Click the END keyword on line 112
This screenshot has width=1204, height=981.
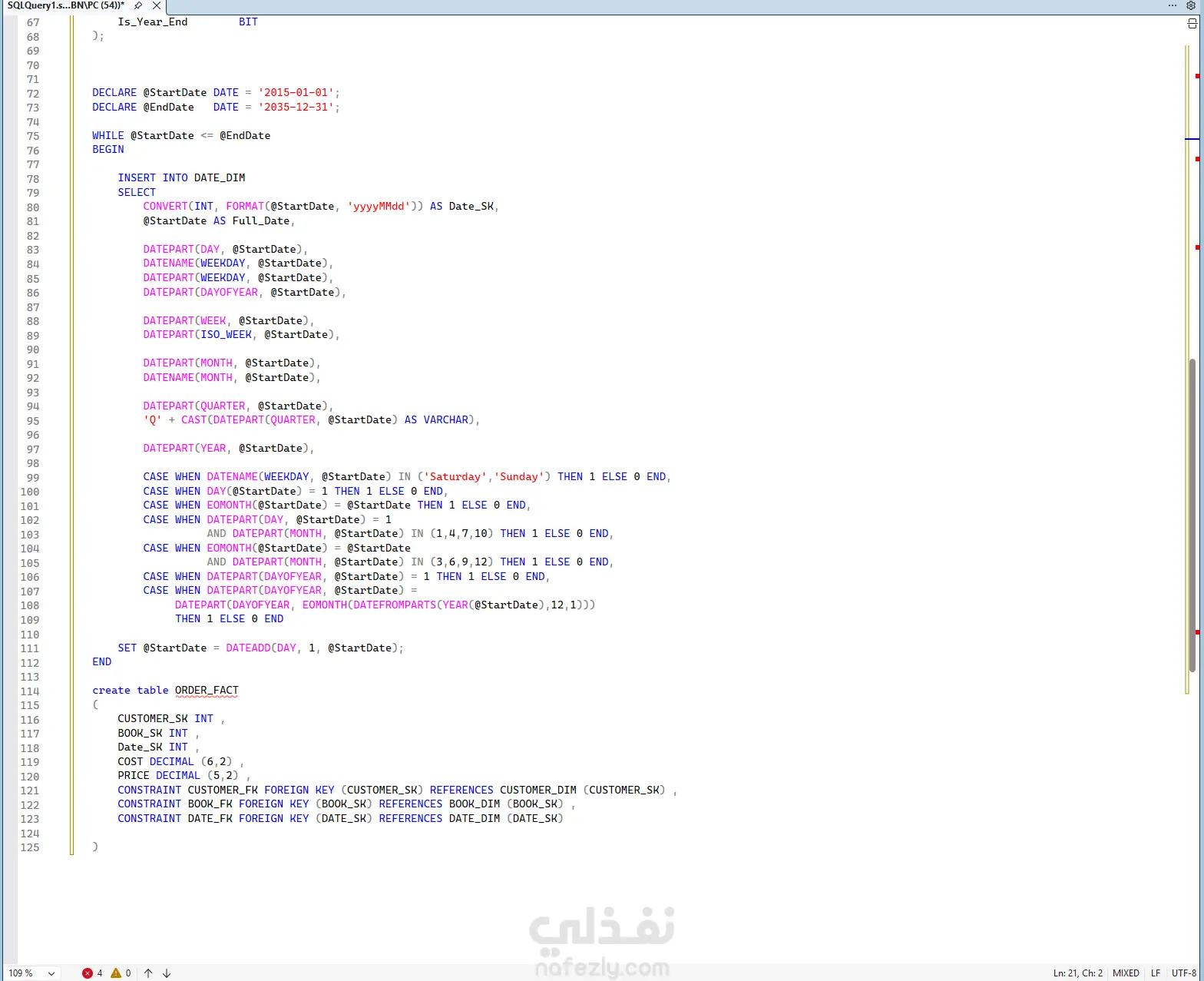click(x=101, y=661)
